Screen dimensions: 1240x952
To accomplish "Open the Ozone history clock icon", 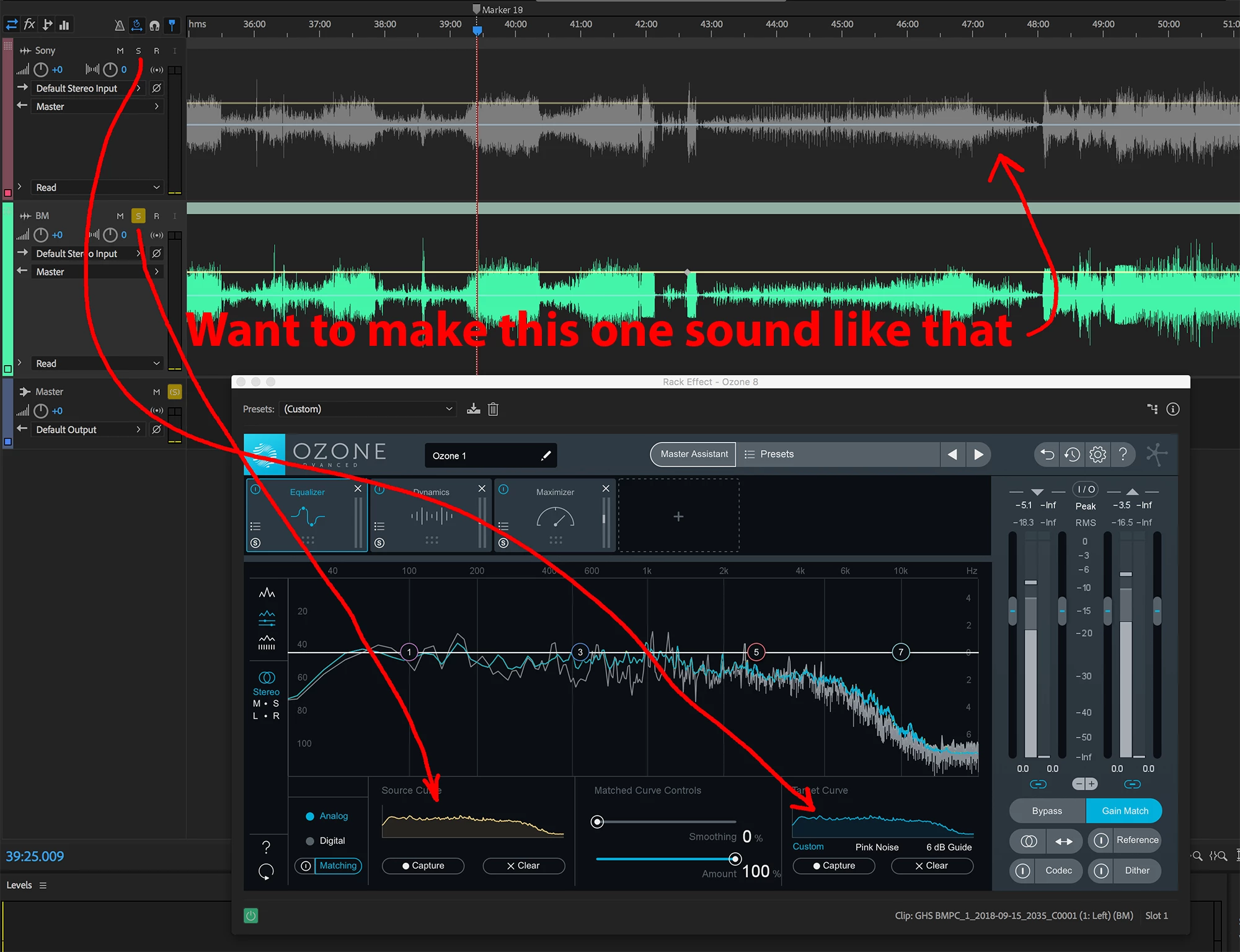I will [1072, 454].
